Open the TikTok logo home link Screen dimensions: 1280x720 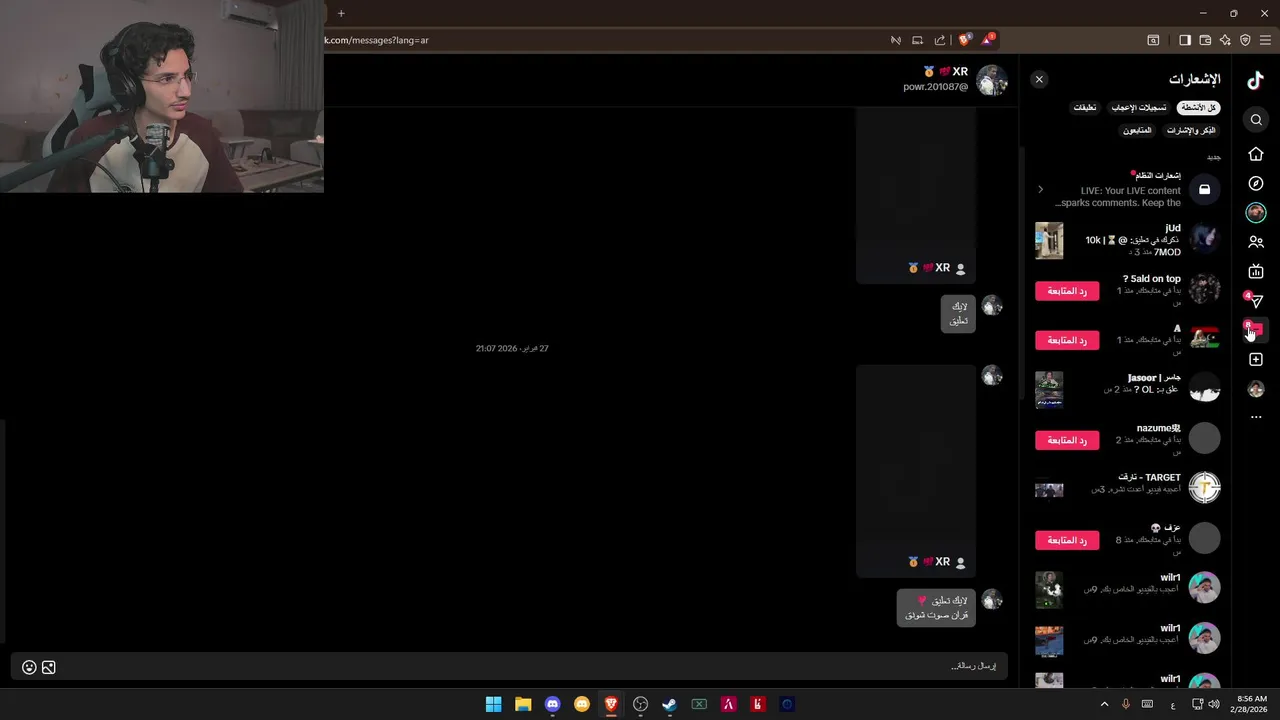pos(1256,81)
